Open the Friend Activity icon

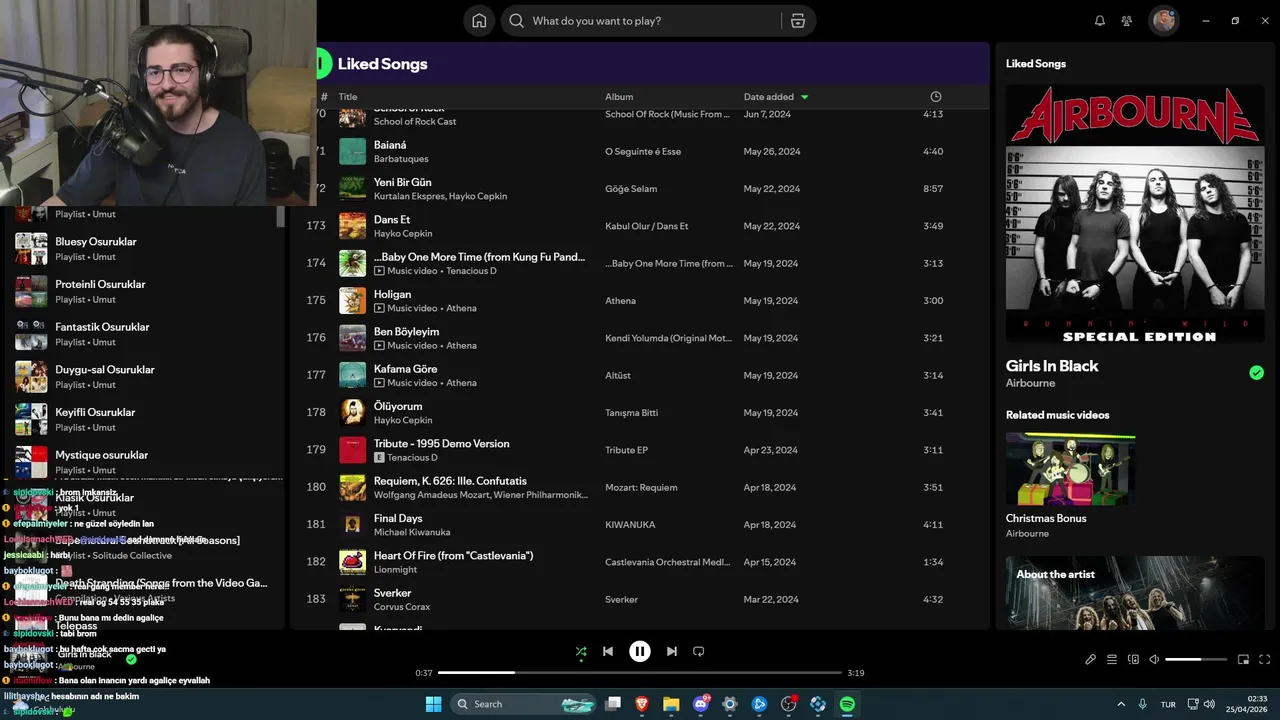(1127, 20)
